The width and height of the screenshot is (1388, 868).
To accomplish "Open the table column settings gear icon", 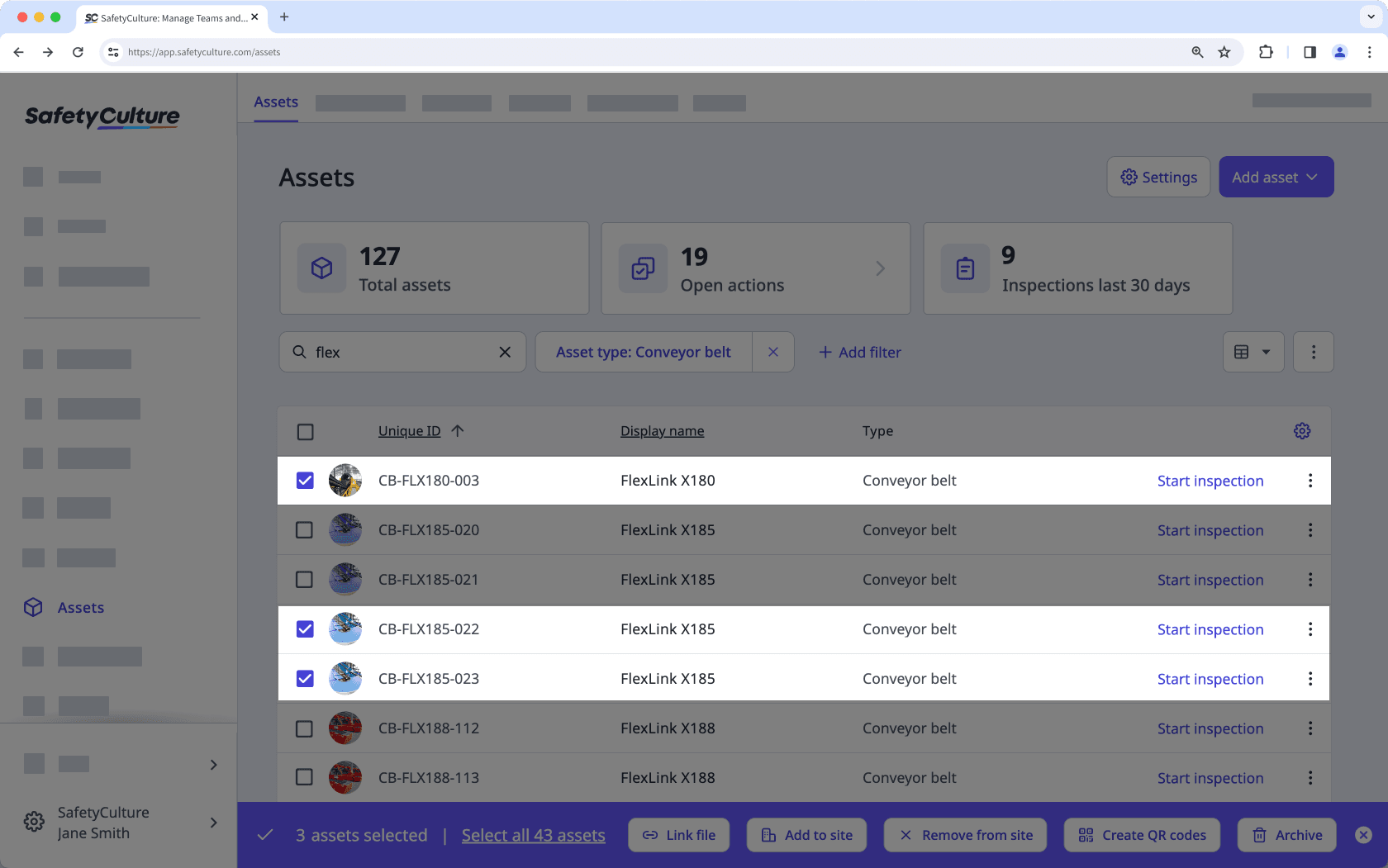I will 1302,430.
